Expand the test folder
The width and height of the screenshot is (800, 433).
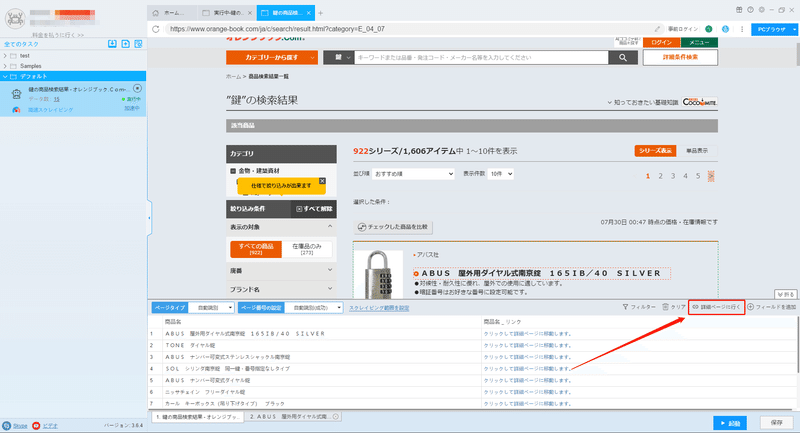(5, 56)
